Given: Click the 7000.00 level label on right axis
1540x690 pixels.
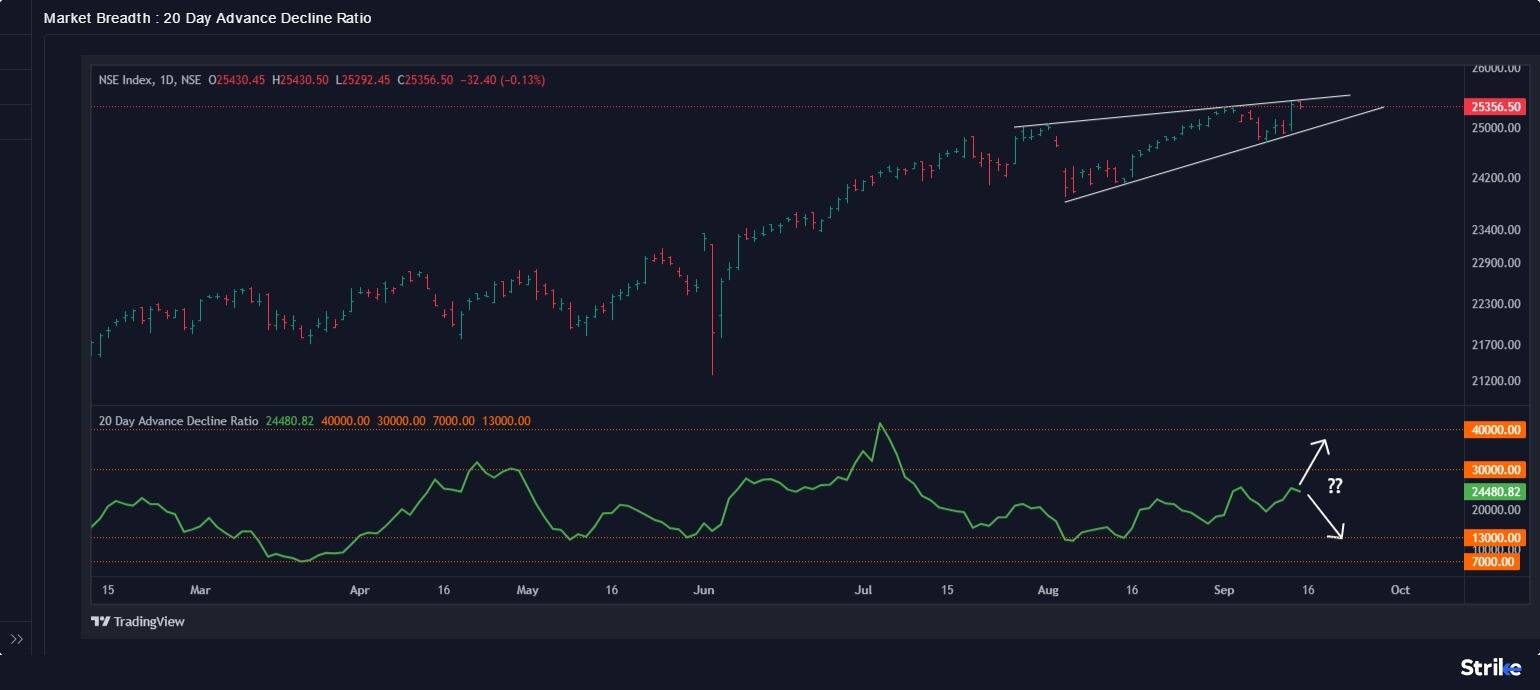Looking at the screenshot, I should (1494, 562).
